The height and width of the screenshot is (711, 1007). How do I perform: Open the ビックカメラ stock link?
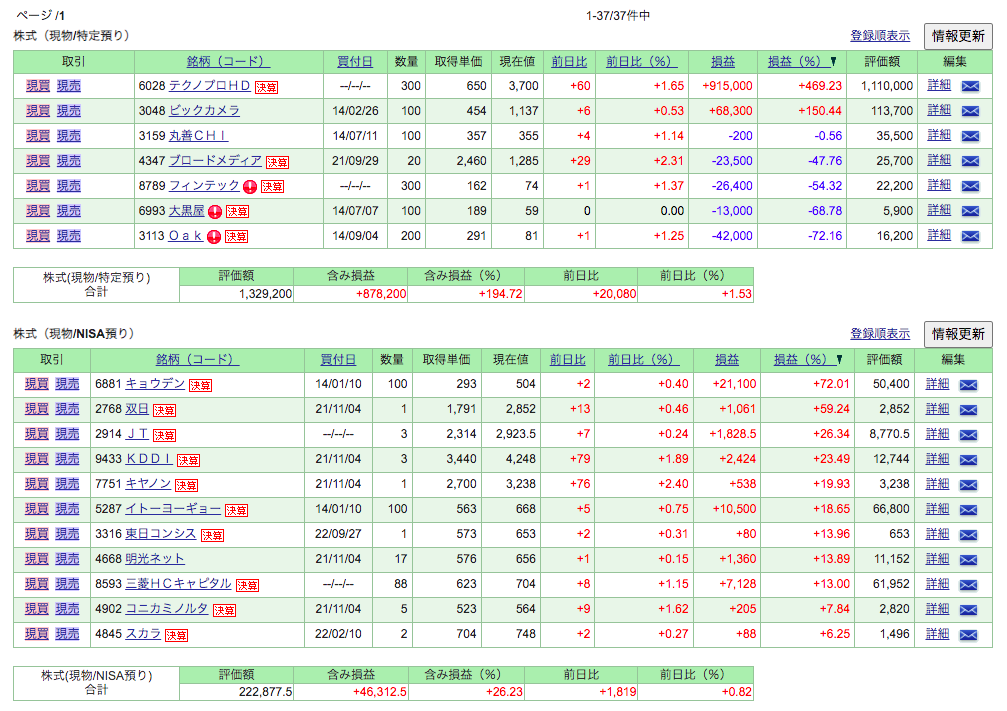(204, 110)
